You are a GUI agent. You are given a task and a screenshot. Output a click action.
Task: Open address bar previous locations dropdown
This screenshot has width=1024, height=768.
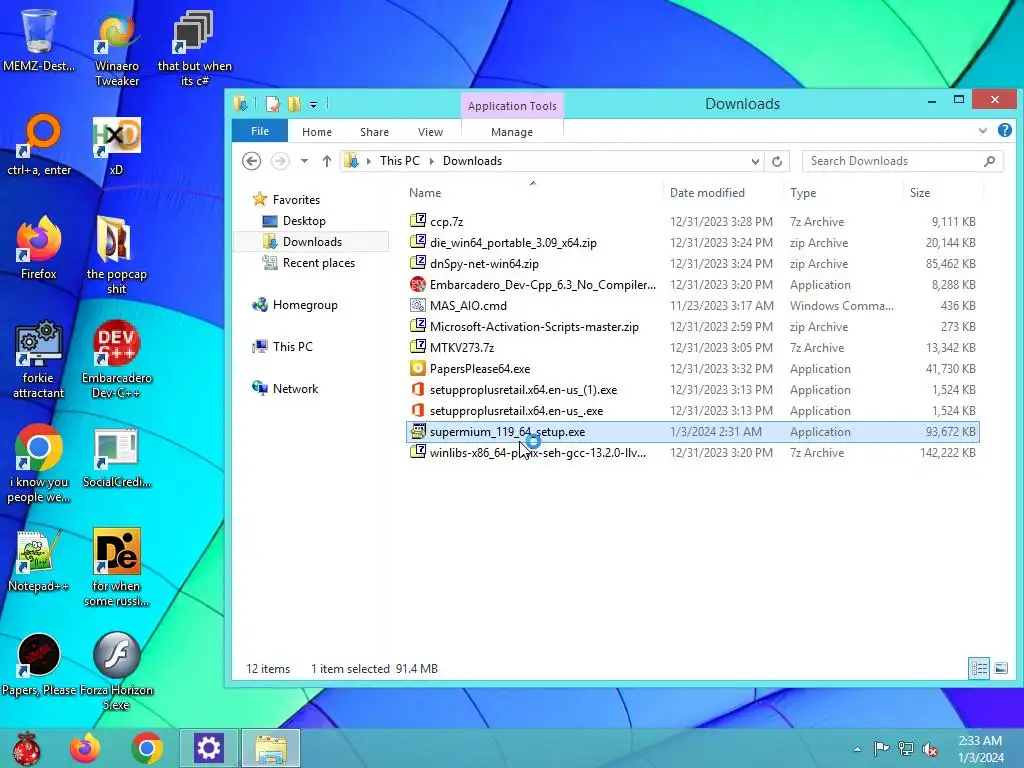click(x=755, y=161)
